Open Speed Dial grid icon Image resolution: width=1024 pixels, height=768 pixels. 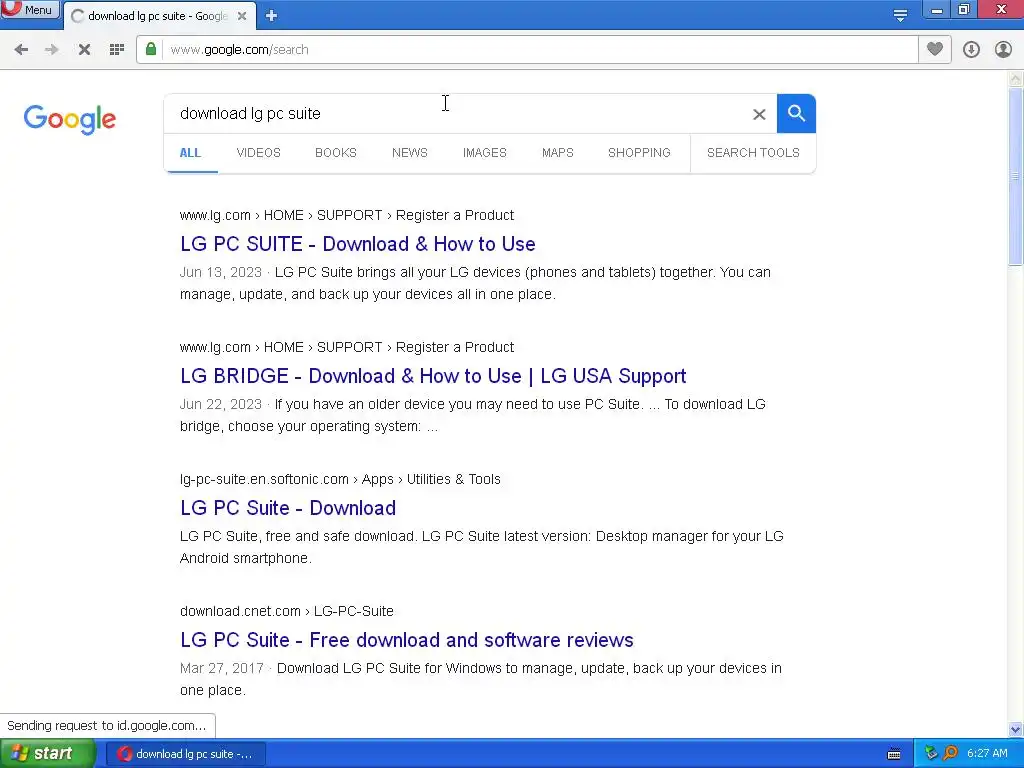coord(117,50)
